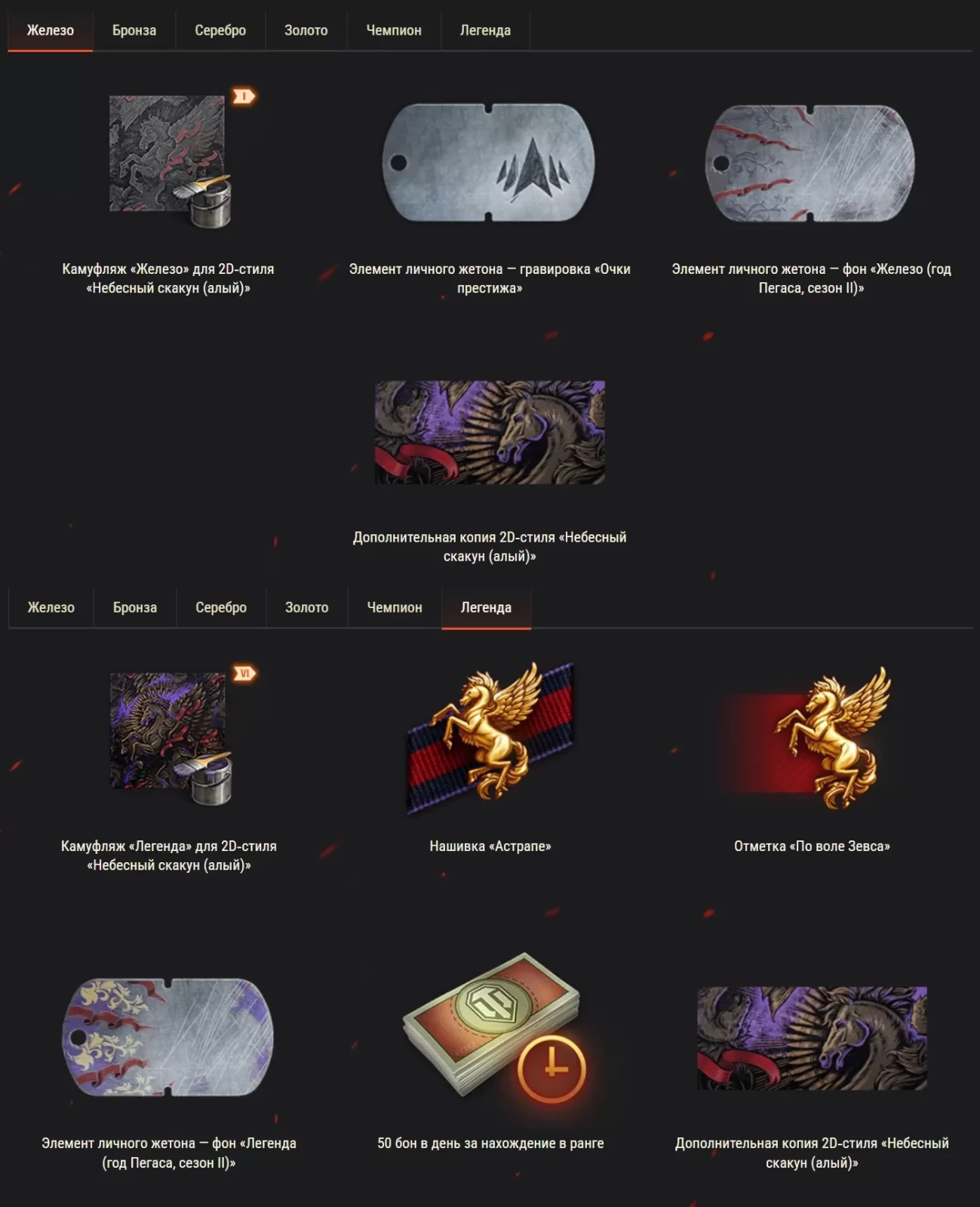Open Чемпион tab in the second tab row
980x1207 pixels.
pos(395,607)
